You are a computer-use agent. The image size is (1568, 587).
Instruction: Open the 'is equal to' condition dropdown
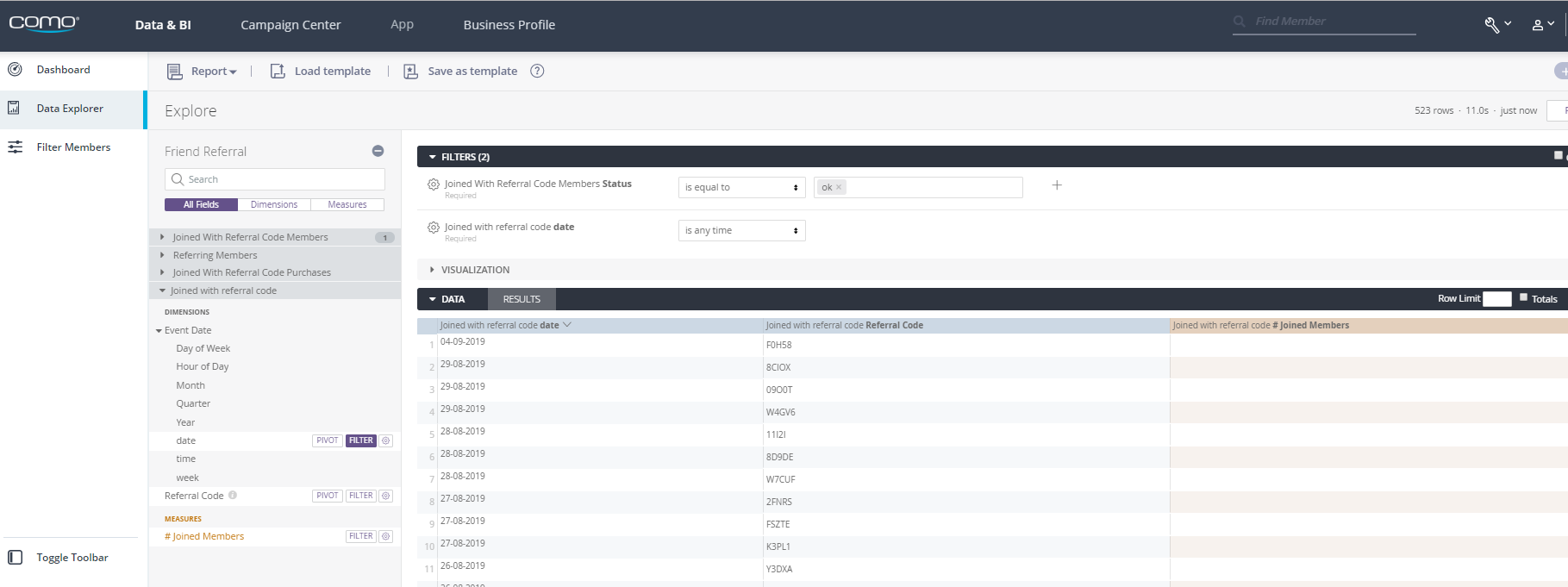pos(741,187)
